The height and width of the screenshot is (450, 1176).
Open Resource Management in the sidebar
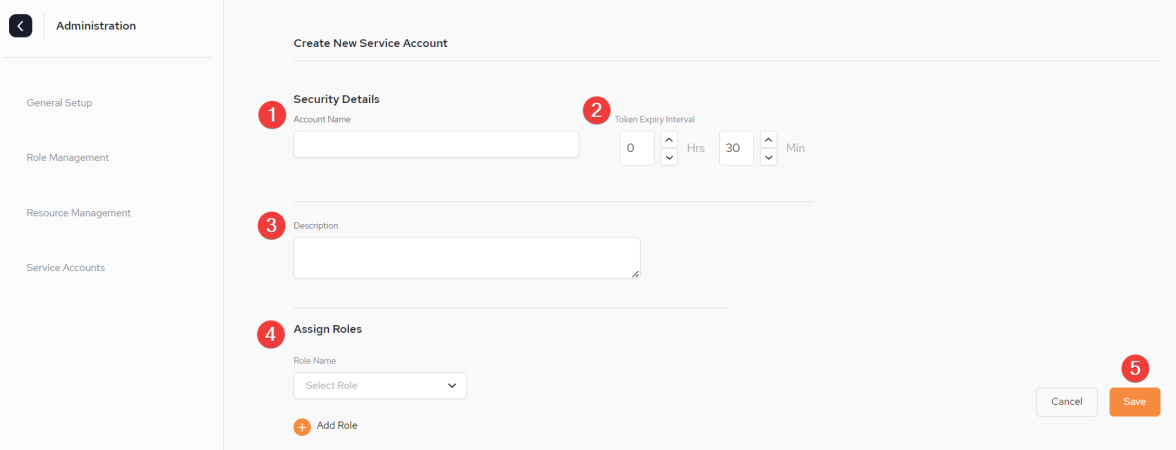pos(79,212)
